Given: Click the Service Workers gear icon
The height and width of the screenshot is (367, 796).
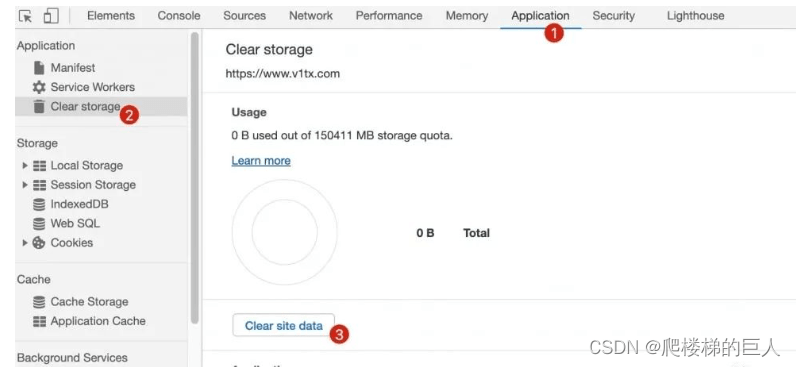Looking at the screenshot, I should 39,87.
